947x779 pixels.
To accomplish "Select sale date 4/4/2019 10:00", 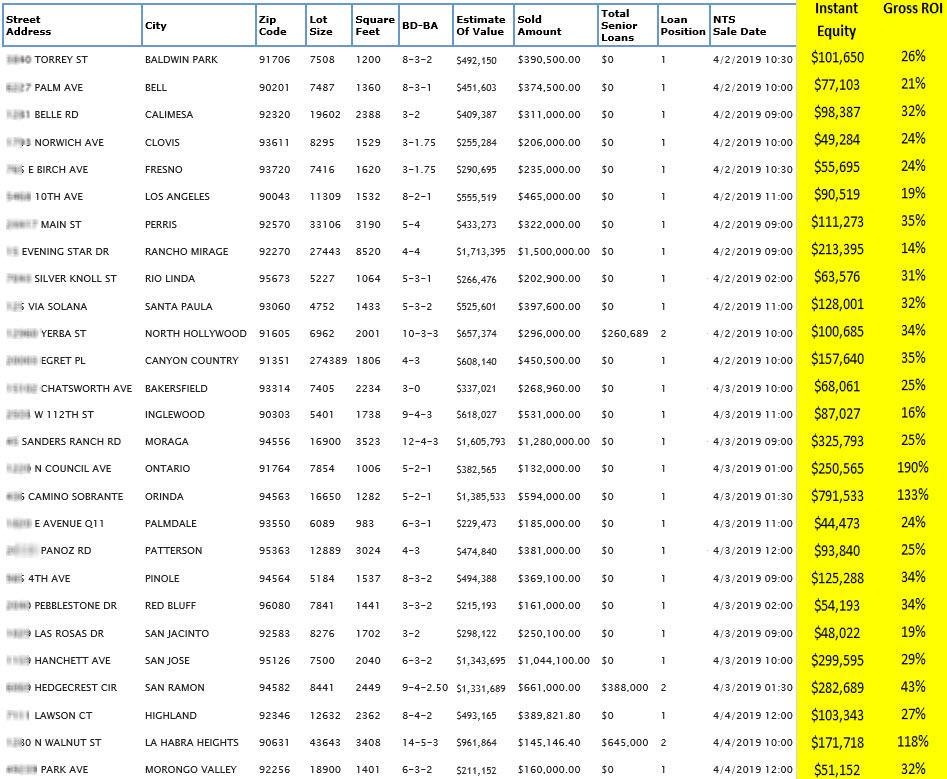I will pos(753,743).
